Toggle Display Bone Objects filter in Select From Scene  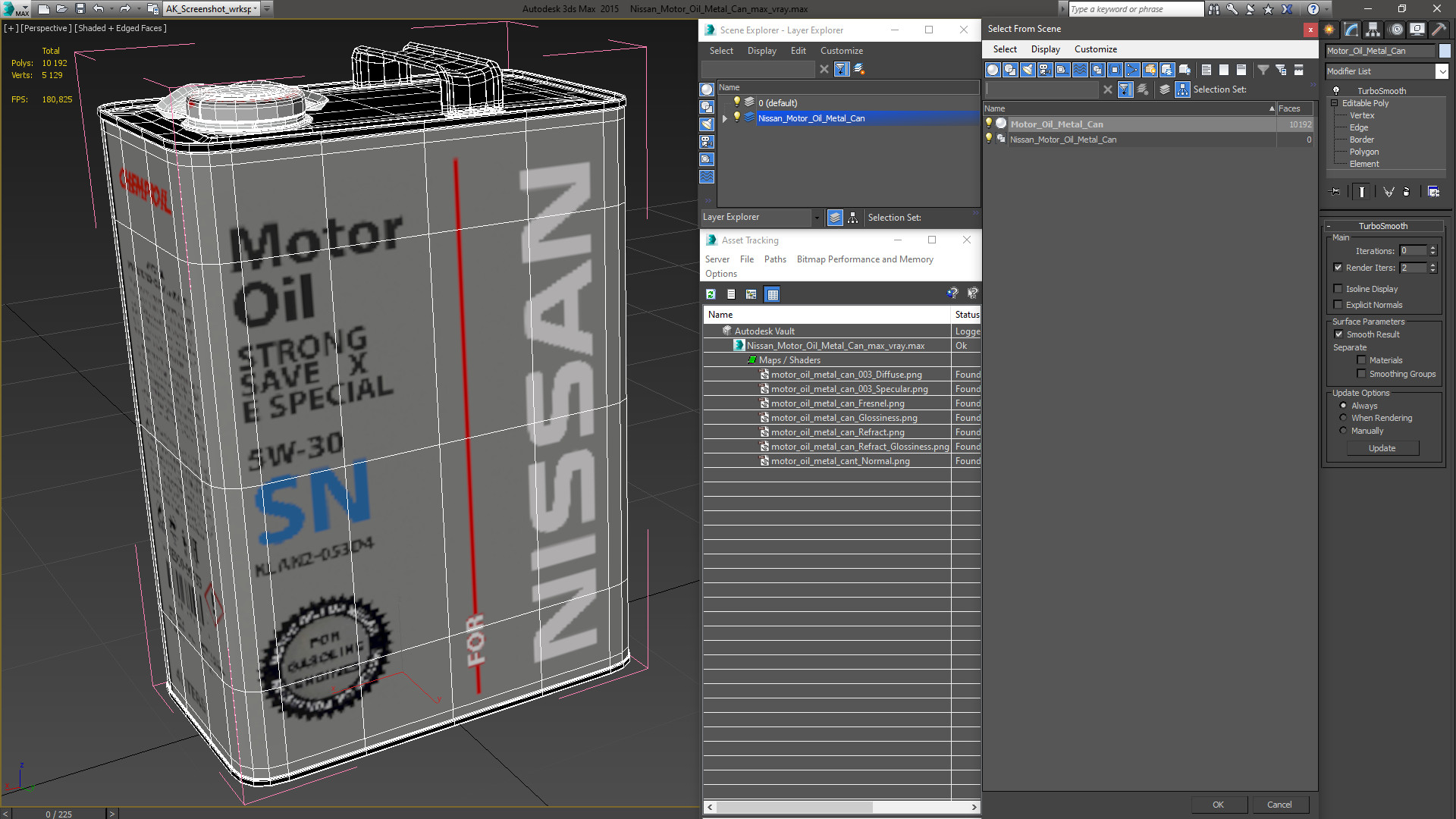pyautogui.click(x=1132, y=70)
